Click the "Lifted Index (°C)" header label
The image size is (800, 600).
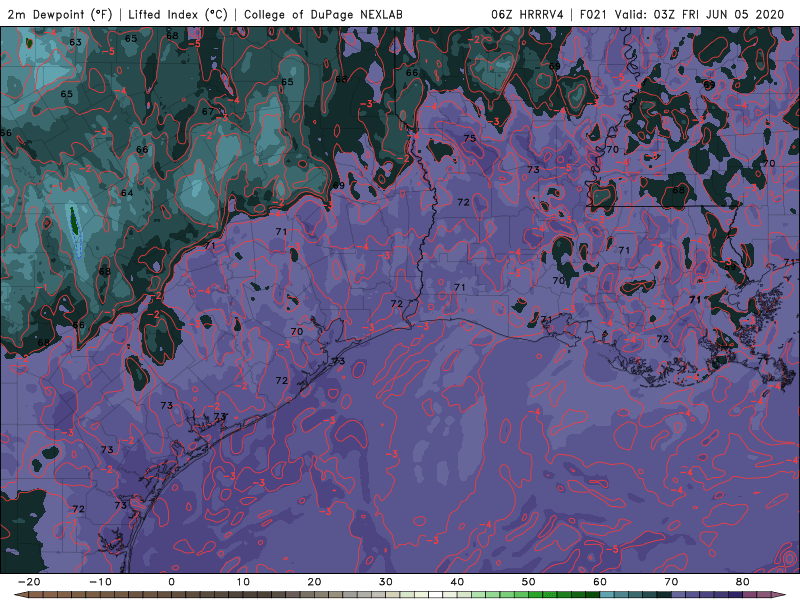[178, 14]
